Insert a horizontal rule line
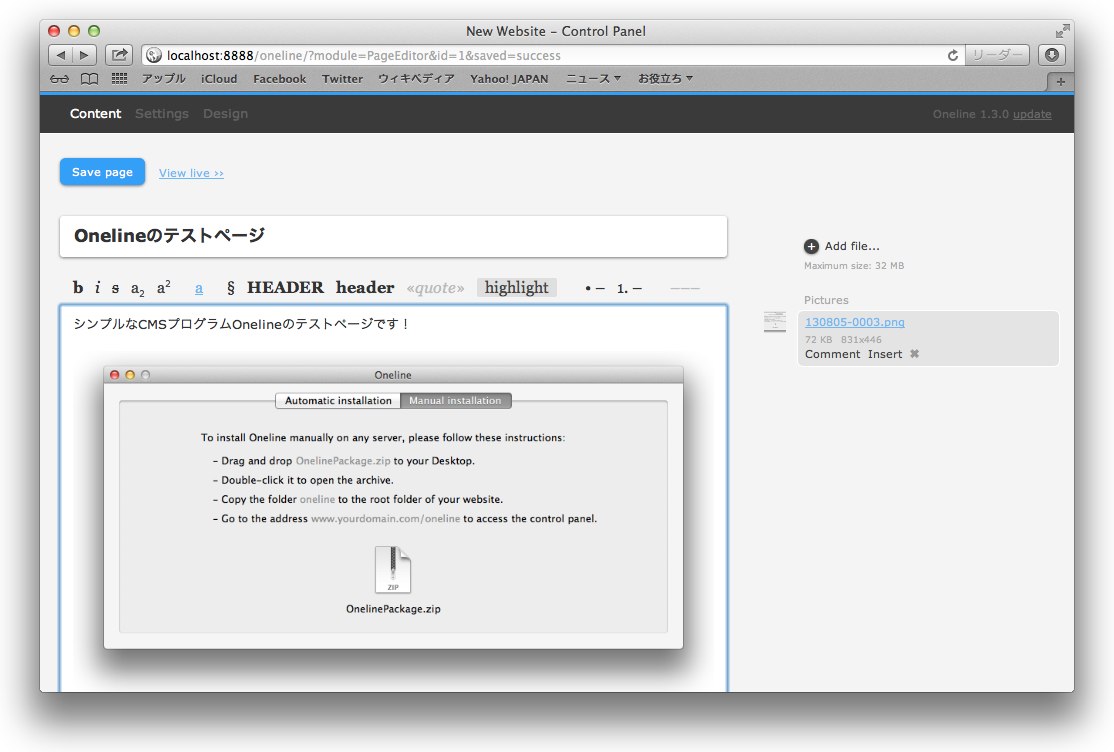The width and height of the screenshot is (1114, 752). tap(685, 289)
